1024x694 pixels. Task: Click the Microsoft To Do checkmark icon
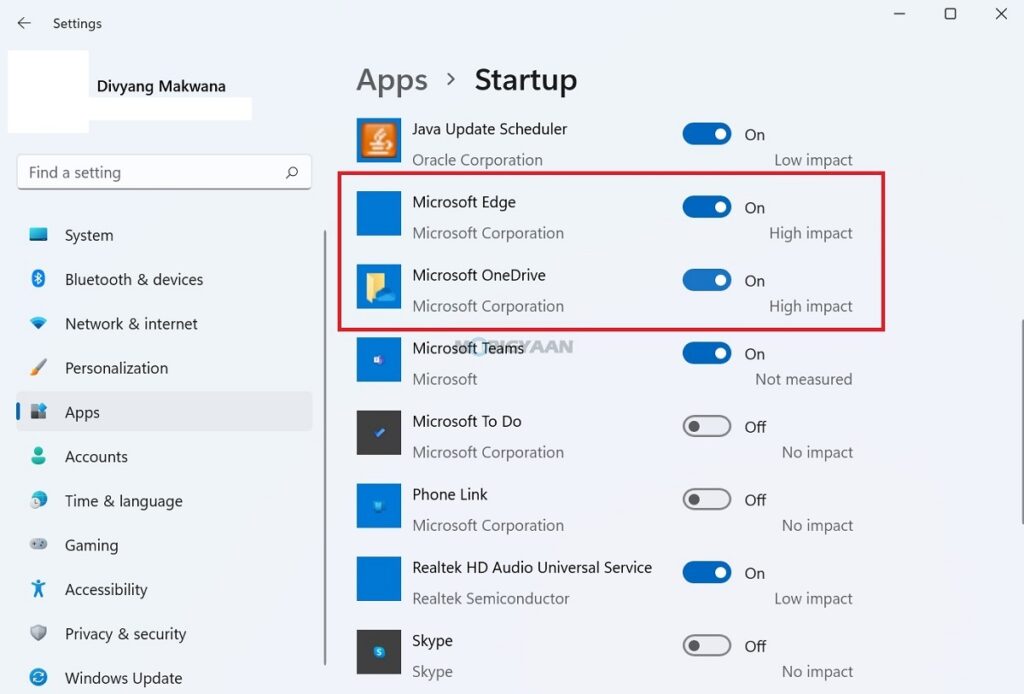coord(379,432)
